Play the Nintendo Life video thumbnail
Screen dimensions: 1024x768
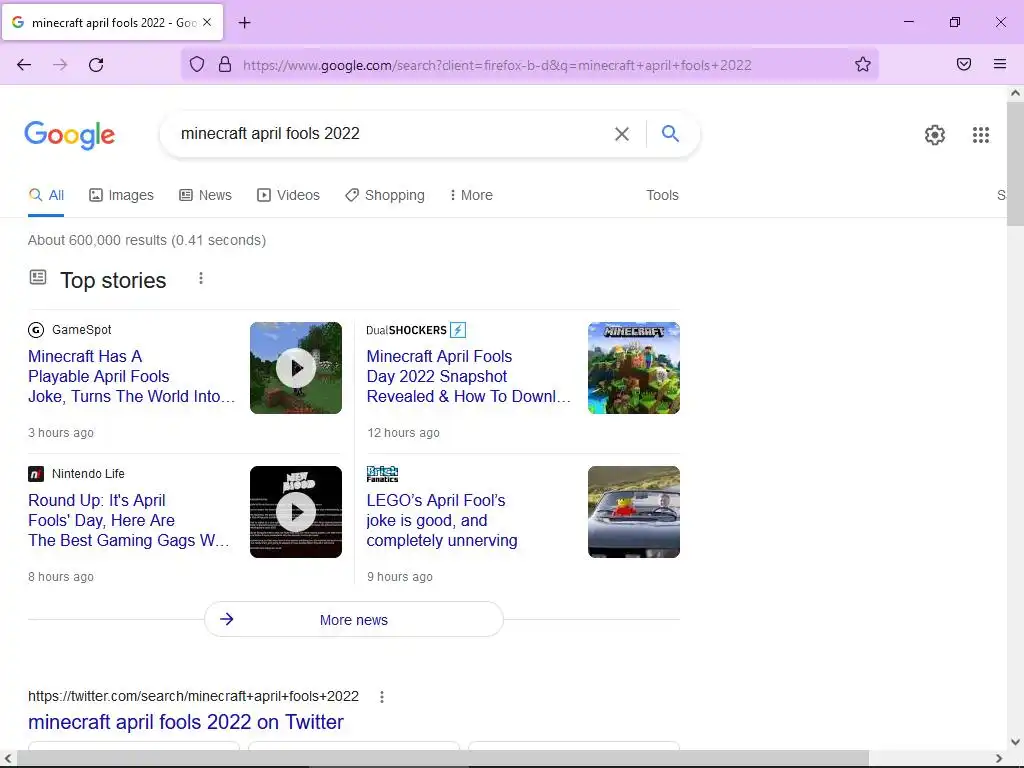296,512
